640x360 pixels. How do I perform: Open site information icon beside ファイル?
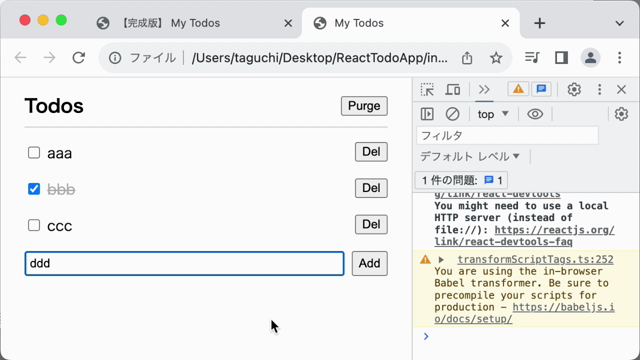point(115,58)
